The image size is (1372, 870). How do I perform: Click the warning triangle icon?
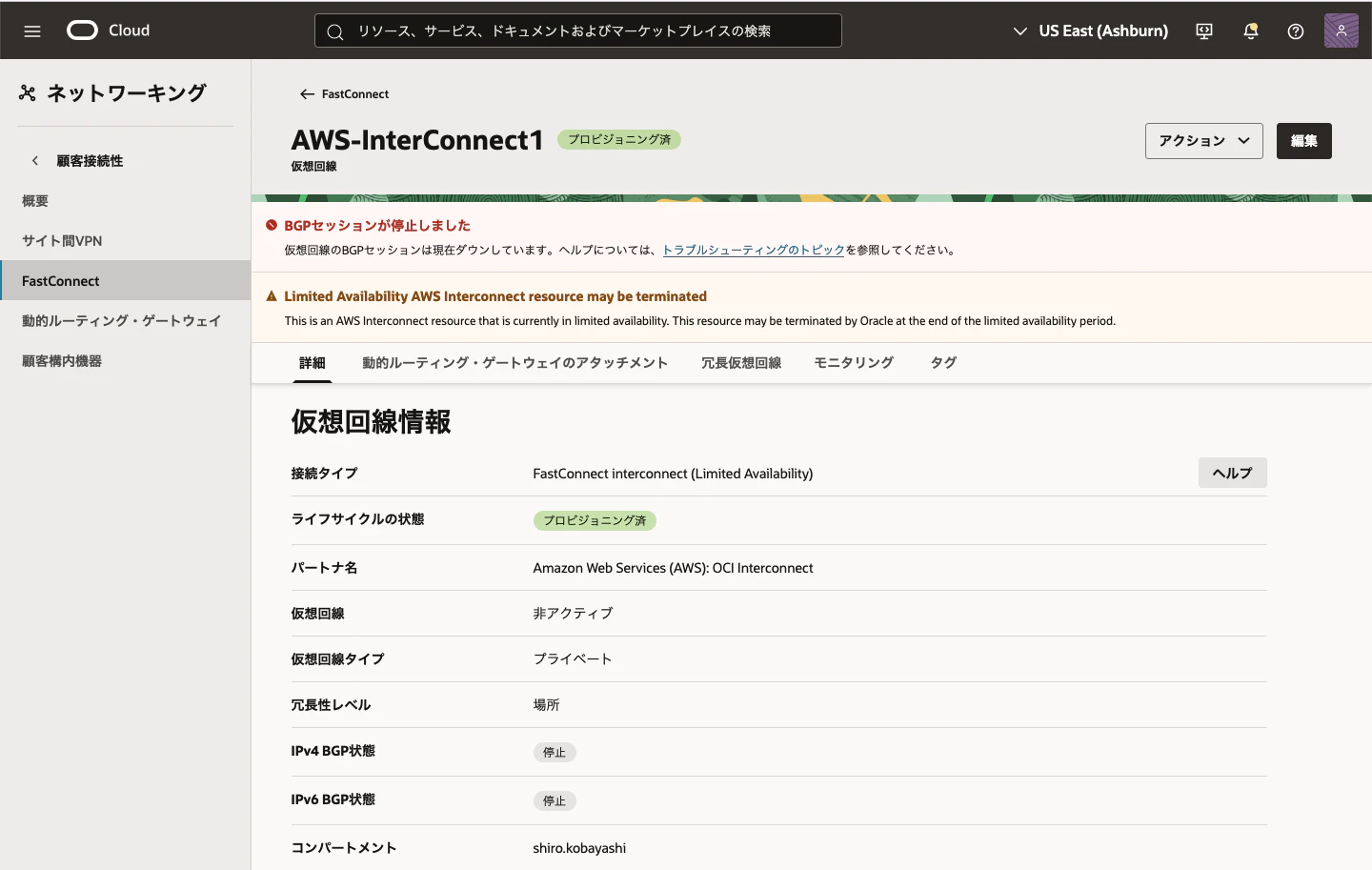(272, 296)
